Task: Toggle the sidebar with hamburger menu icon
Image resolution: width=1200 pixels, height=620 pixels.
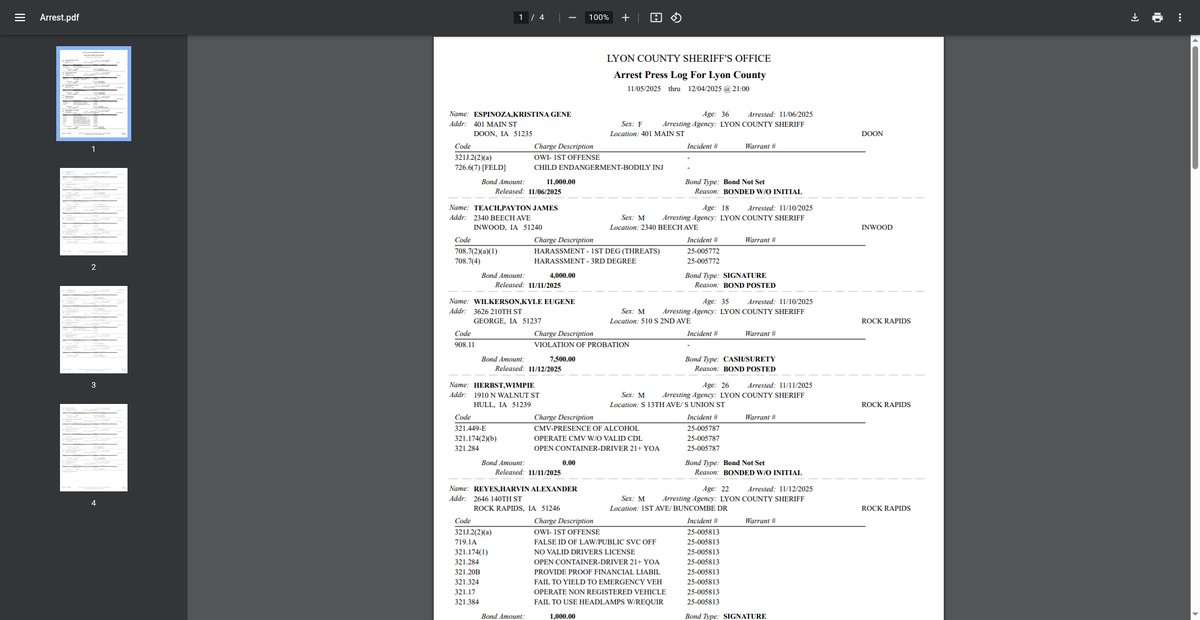Action: (19, 18)
